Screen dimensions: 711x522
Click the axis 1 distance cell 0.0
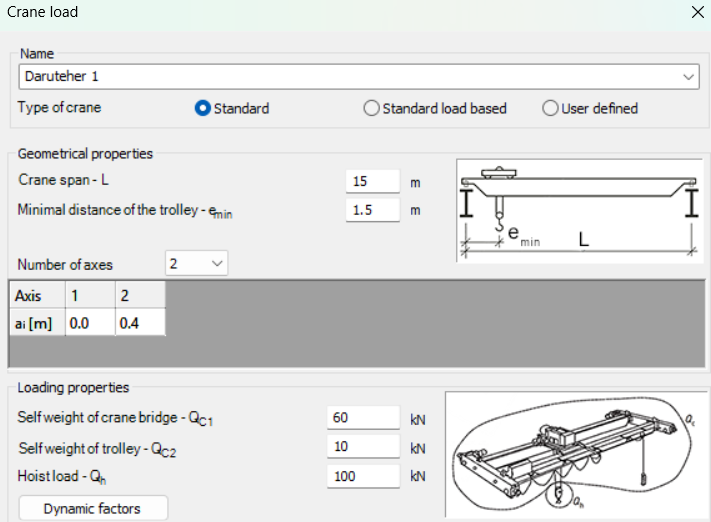(x=89, y=323)
